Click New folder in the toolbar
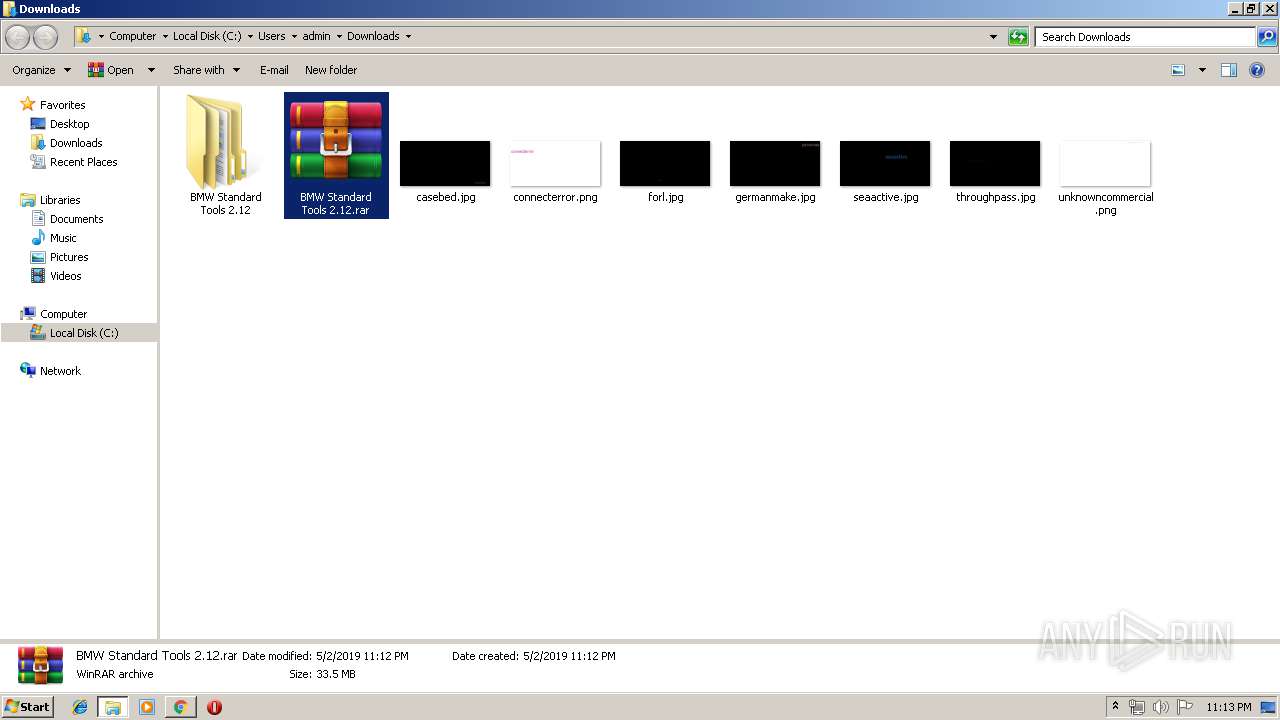The width and height of the screenshot is (1280, 720). 331,70
